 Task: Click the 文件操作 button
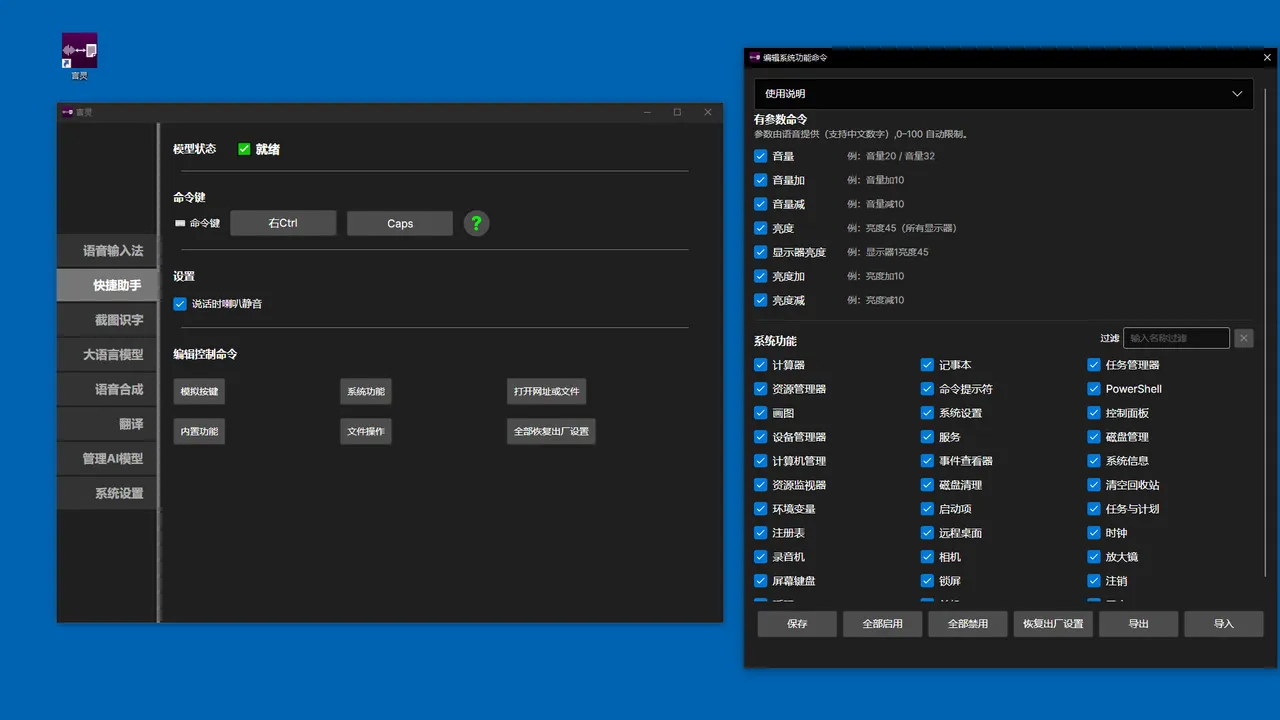[x=365, y=431]
